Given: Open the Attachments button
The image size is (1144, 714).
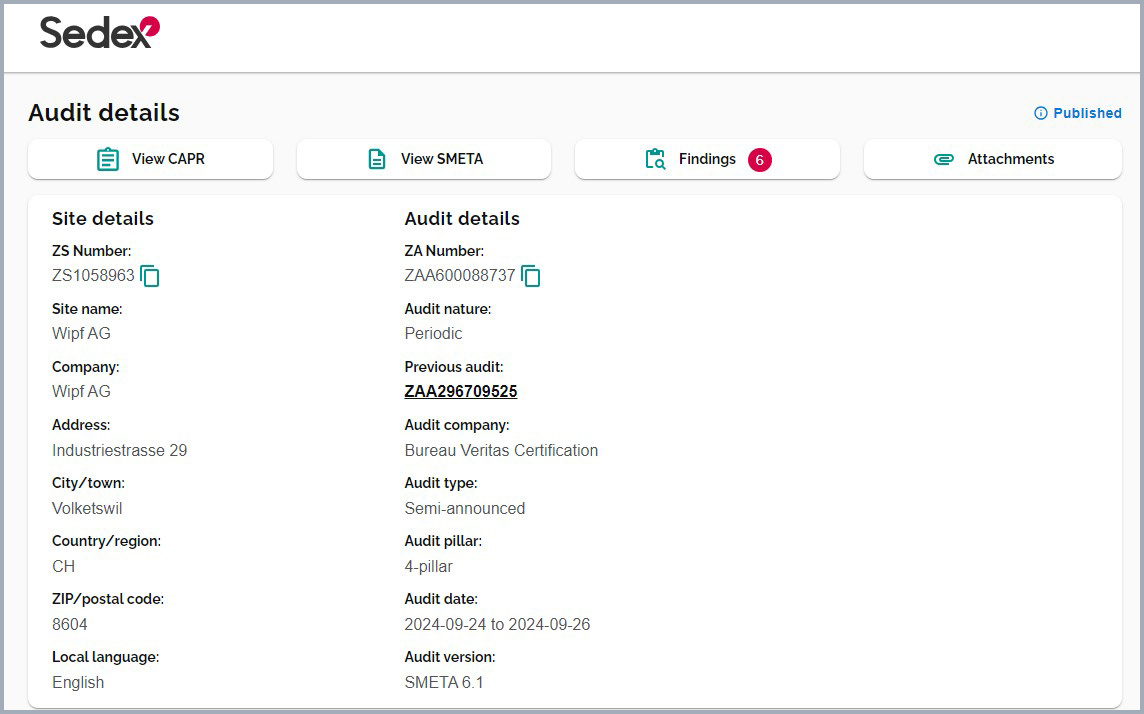Looking at the screenshot, I should coord(992,159).
